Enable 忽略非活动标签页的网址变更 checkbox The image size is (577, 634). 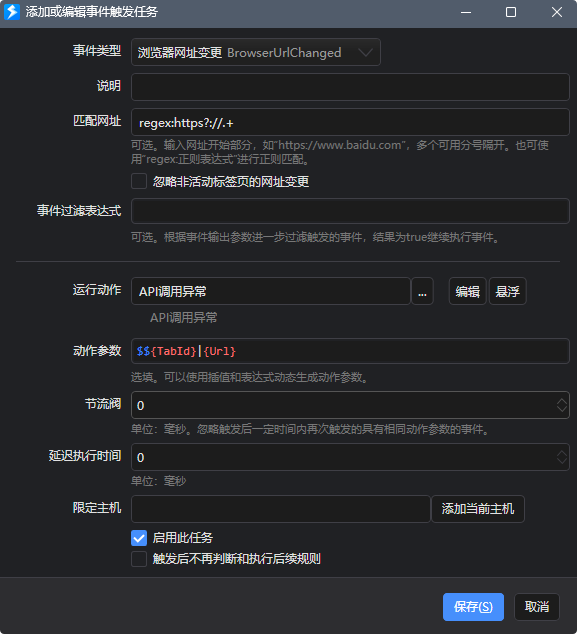[139, 181]
